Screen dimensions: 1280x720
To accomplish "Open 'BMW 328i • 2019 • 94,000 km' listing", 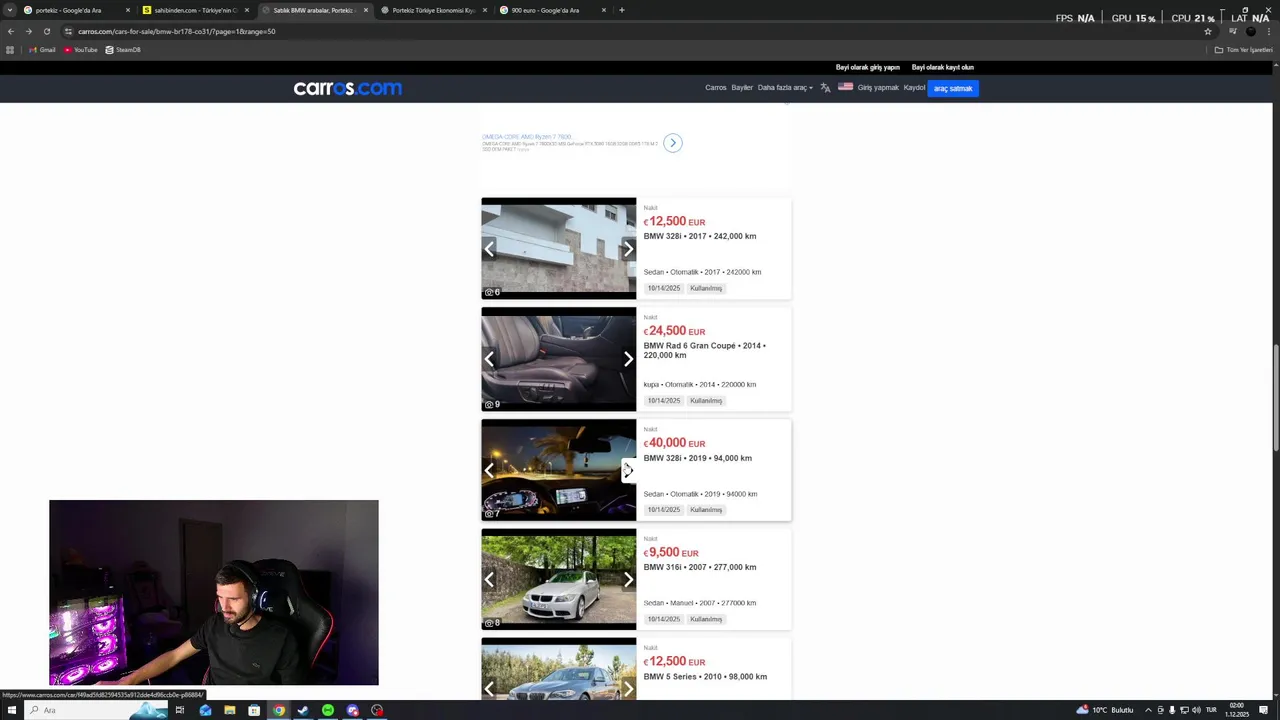I will point(697,458).
